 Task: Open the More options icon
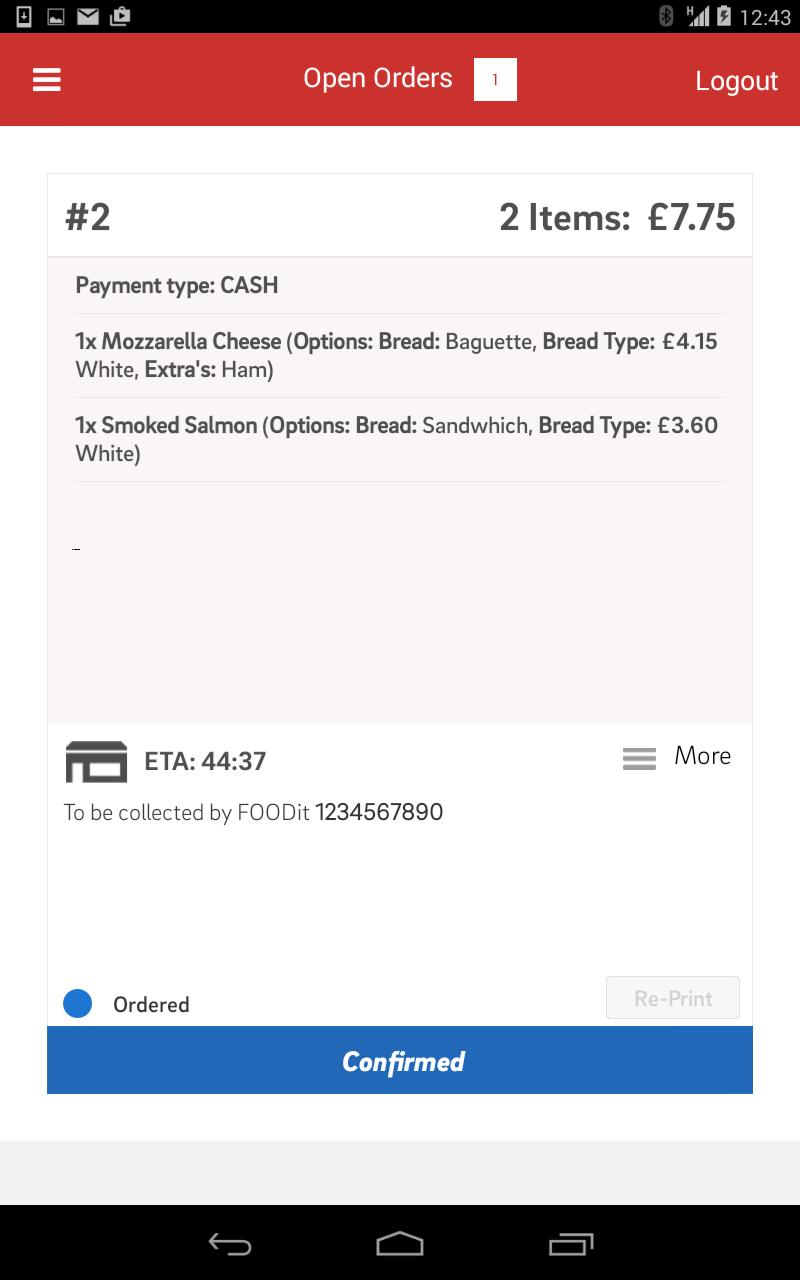638,758
